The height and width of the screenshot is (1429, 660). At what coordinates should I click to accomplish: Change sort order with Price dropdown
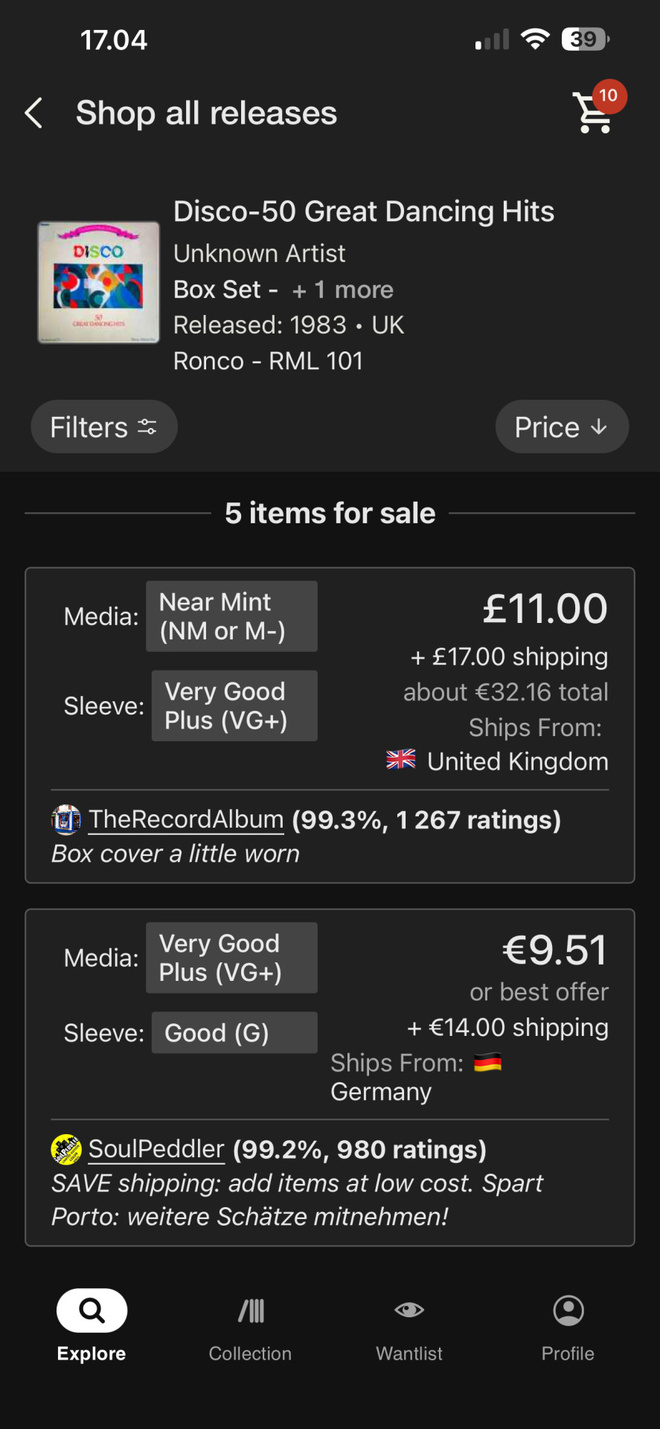(562, 427)
